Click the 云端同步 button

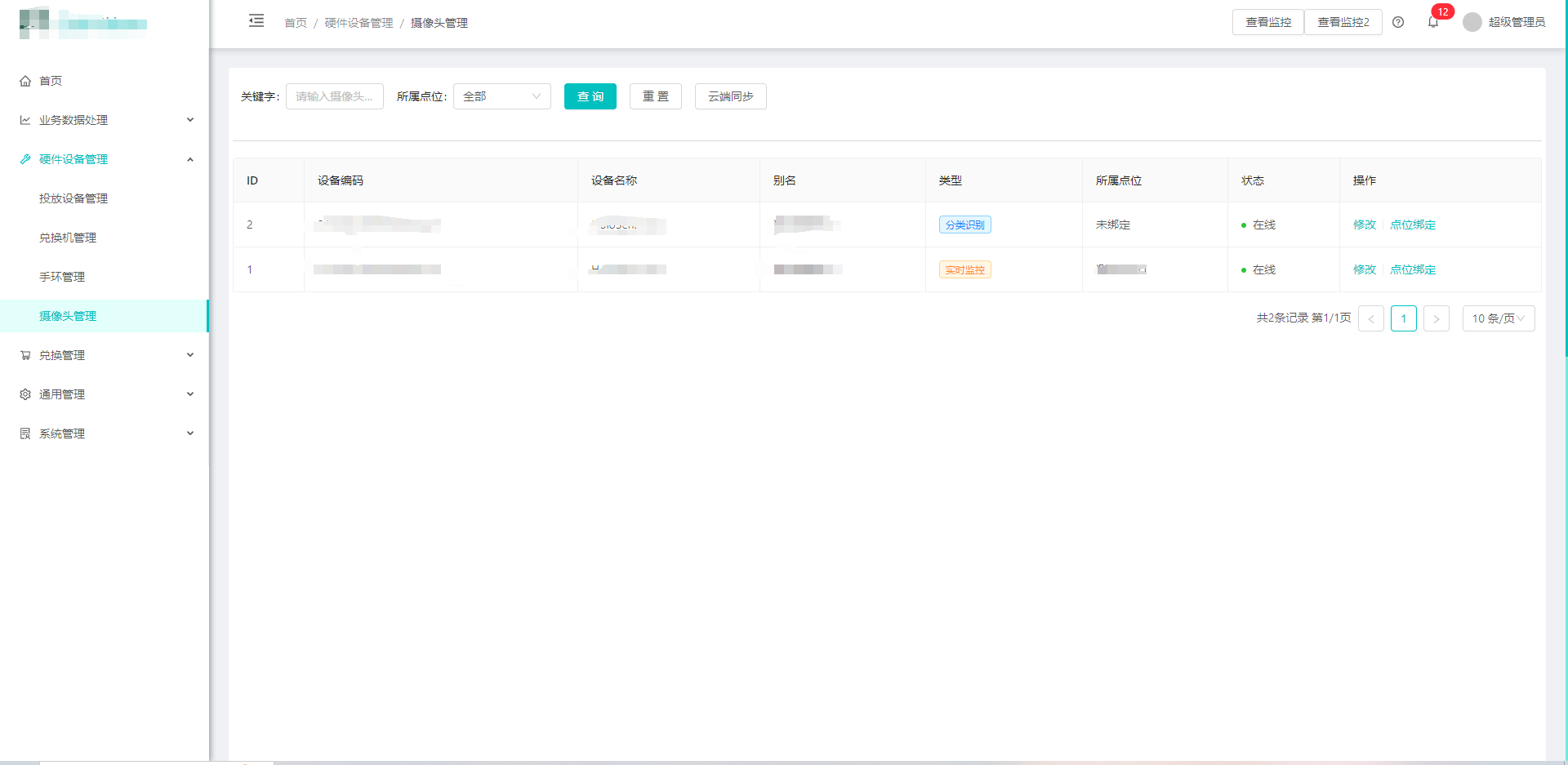point(731,96)
